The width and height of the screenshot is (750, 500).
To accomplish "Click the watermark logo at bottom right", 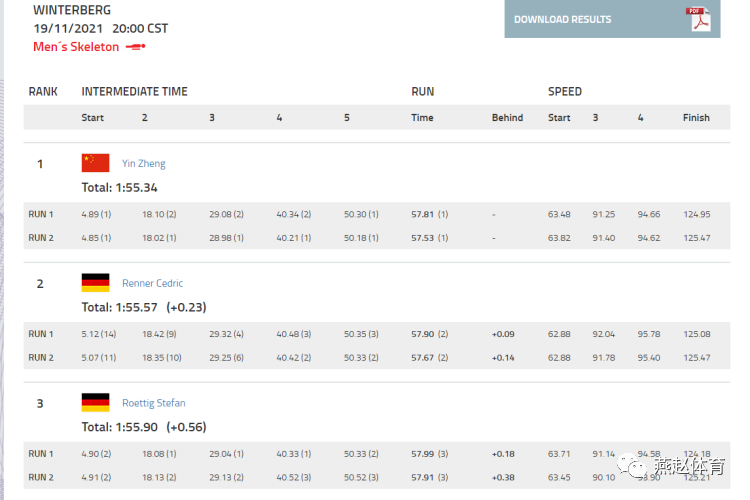I will (x=672, y=465).
